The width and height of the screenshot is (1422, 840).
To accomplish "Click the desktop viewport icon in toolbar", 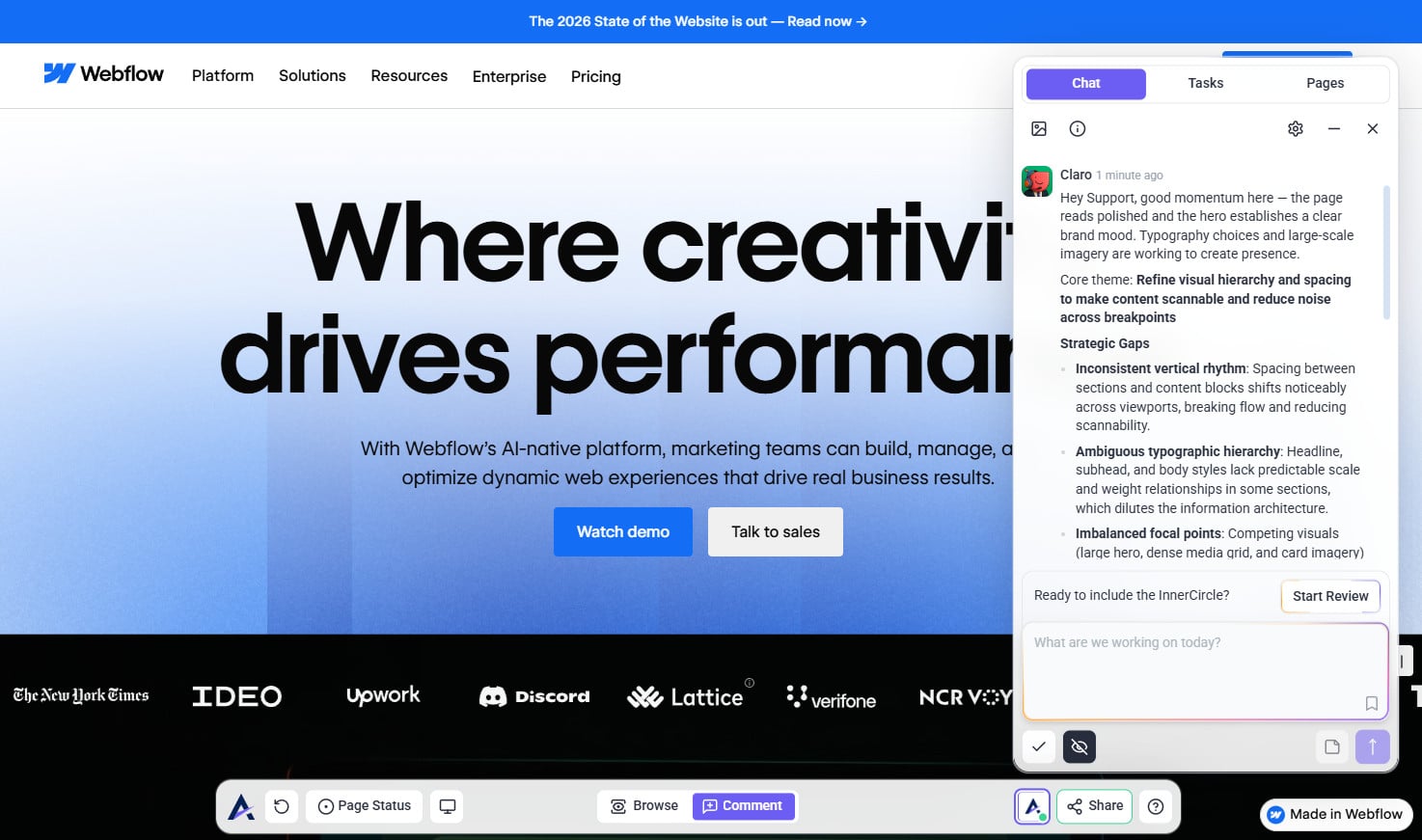I will (448, 806).
